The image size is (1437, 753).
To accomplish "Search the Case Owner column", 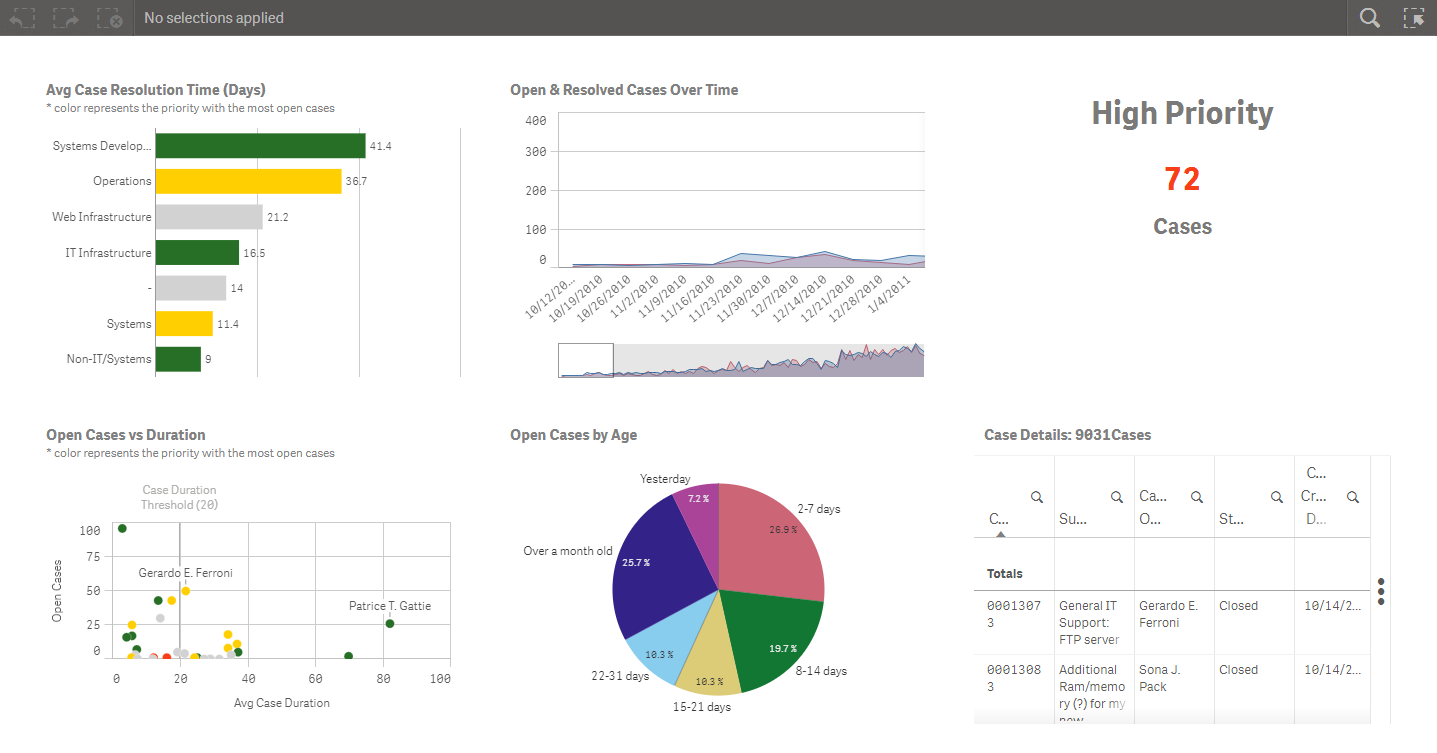I will [x=1196, y=496].
